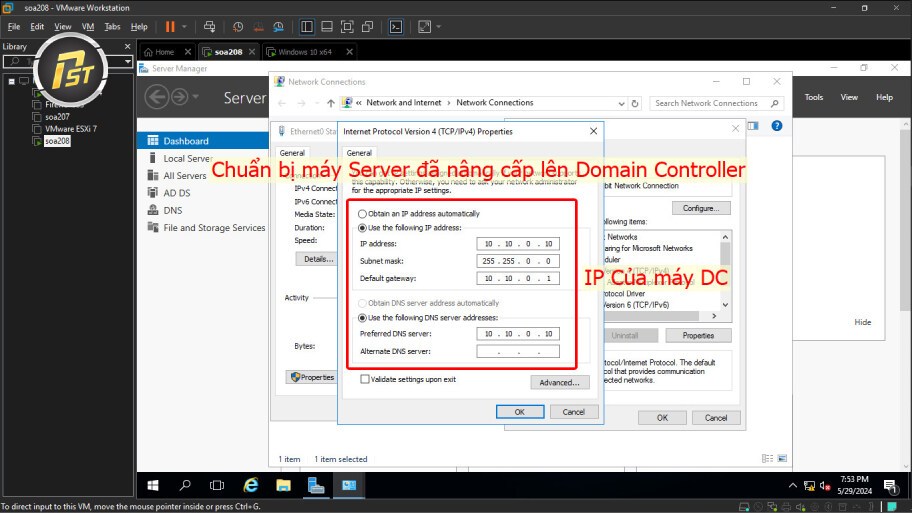Click Network Connections taskbar icon

point(349,485)
